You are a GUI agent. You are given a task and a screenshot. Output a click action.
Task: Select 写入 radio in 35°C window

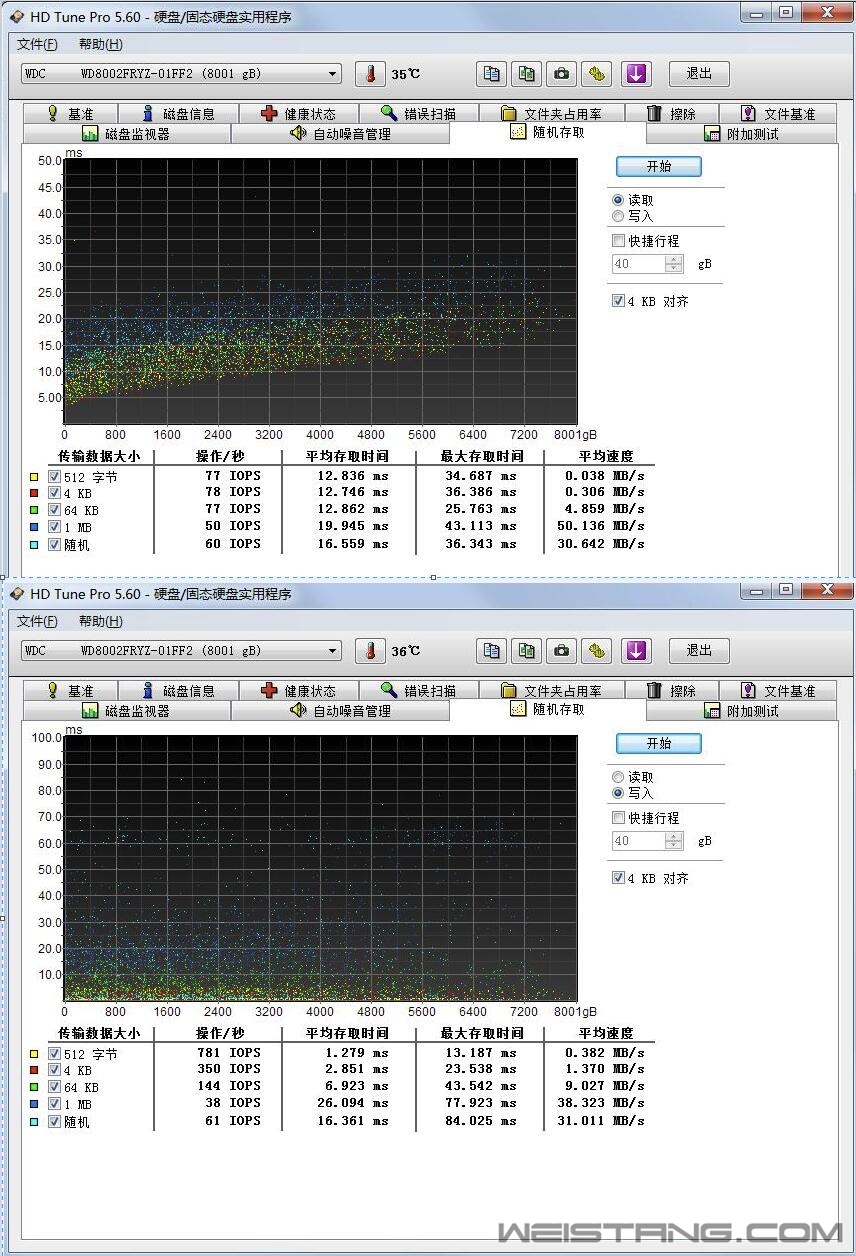pyautogui.click(x=618, y=216)
